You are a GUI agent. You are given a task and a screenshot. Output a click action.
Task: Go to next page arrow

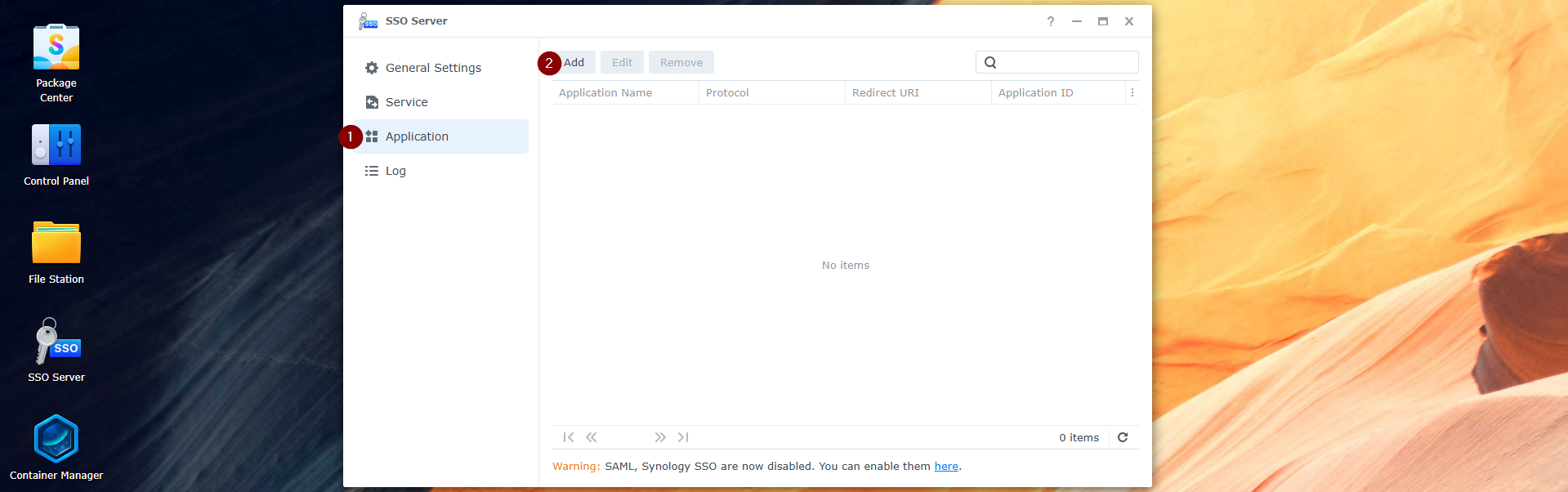click(x=660, y=437)
